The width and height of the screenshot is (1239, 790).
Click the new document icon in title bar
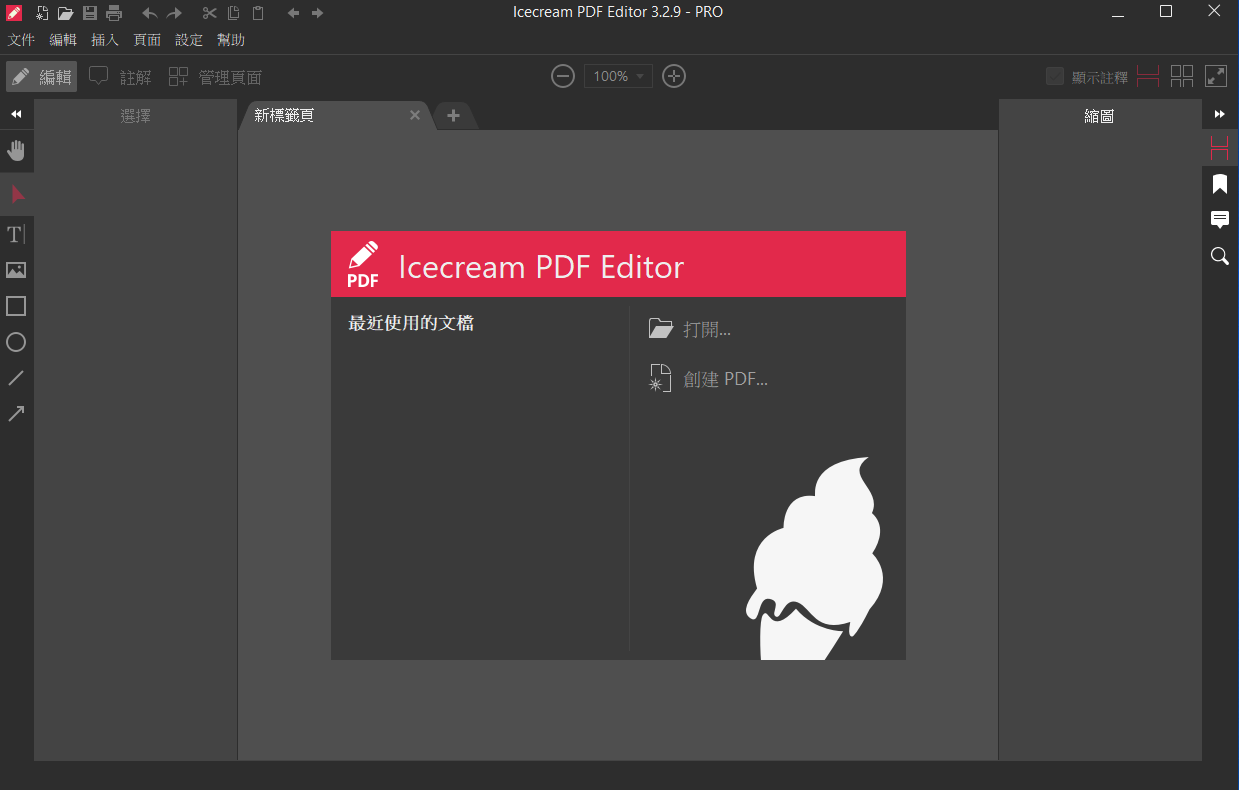pyautogui.click(x=42, y=13)
